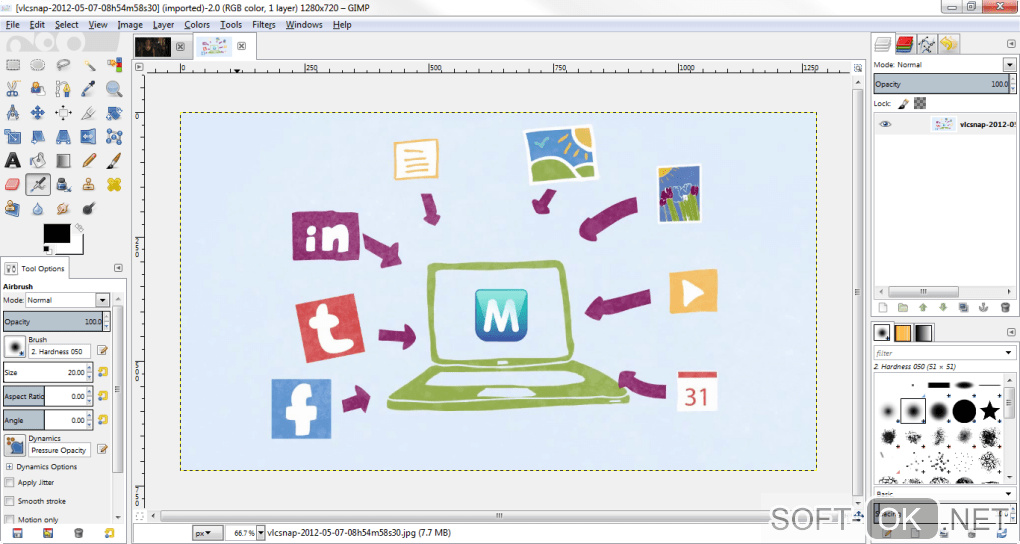Select the Ellipse Select tool
Viewport: 1020px width, 544px height.
[x=38, y=64]
